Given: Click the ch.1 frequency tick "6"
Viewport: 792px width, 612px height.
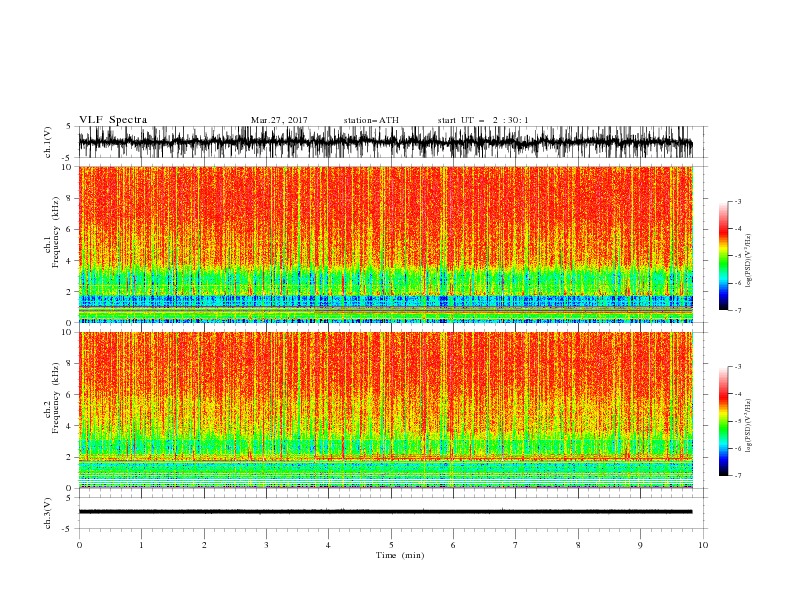Looking at the screenshot, I should point(69,230).
